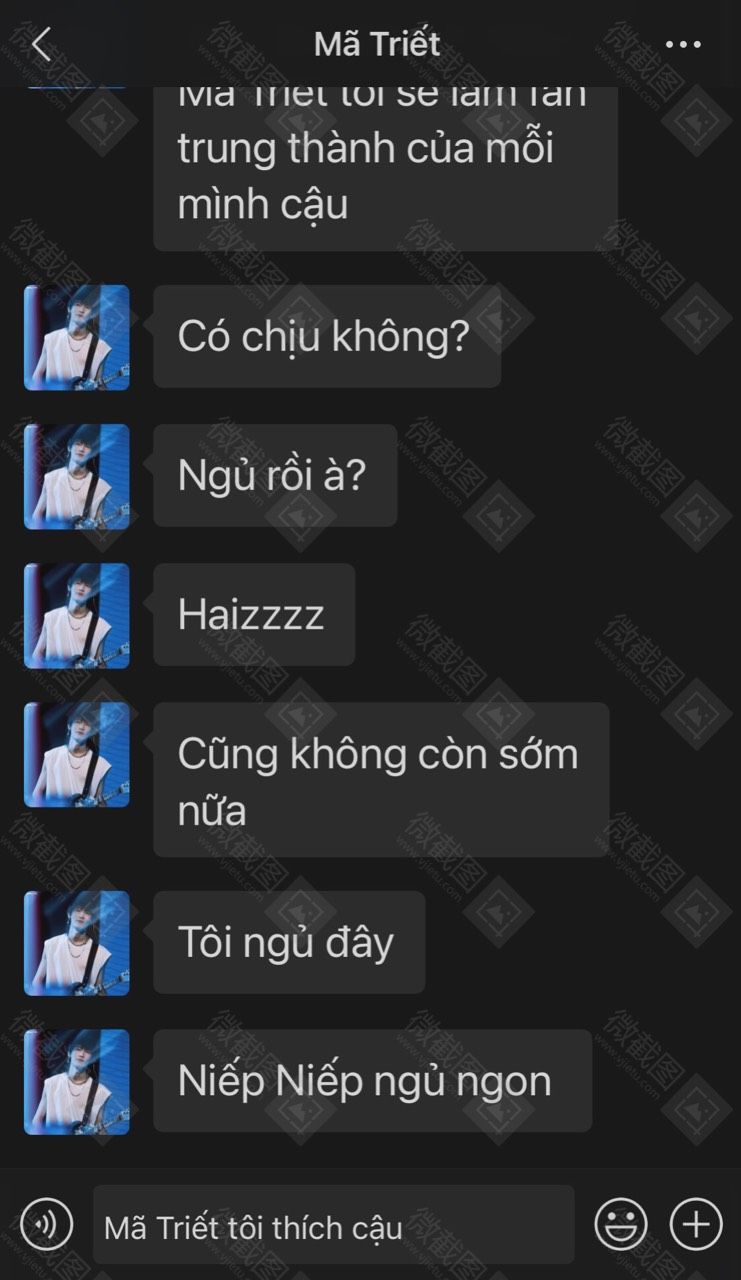Viewport: 741px width, 1280px height.
Task: Tap the Mã Triết chat title
Action: (x=377, y=44)
